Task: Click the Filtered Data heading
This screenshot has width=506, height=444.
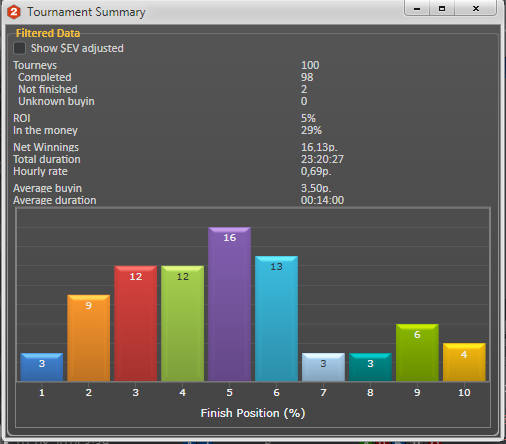Action: [48, 33]
